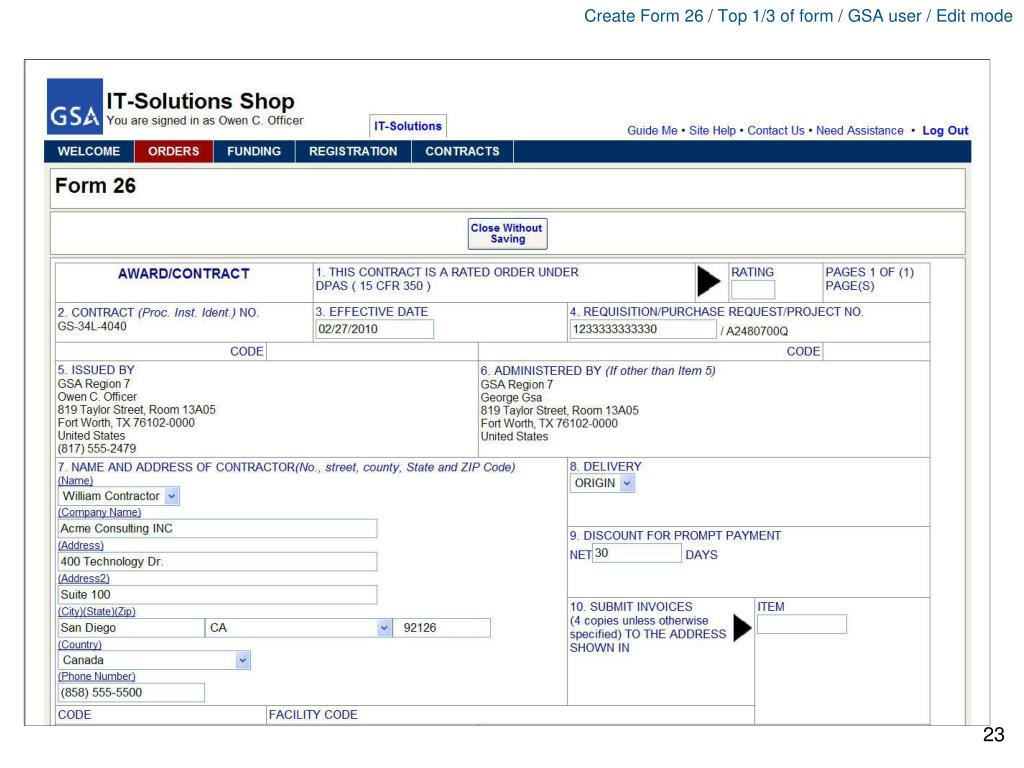Click the City field San Diego
This screenshot has width=1024, height=768.
131,628
